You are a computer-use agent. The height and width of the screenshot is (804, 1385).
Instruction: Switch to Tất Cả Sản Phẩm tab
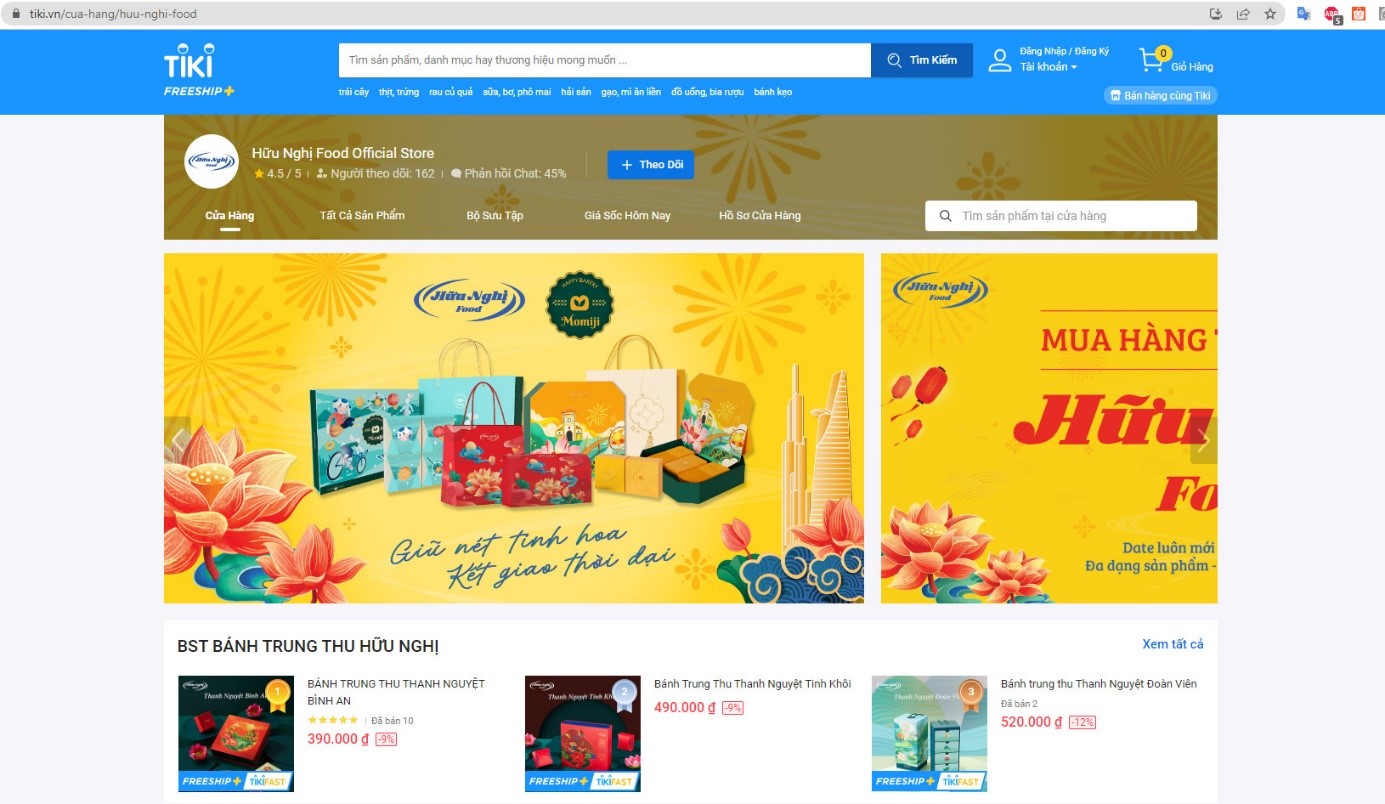pos(362,215)
